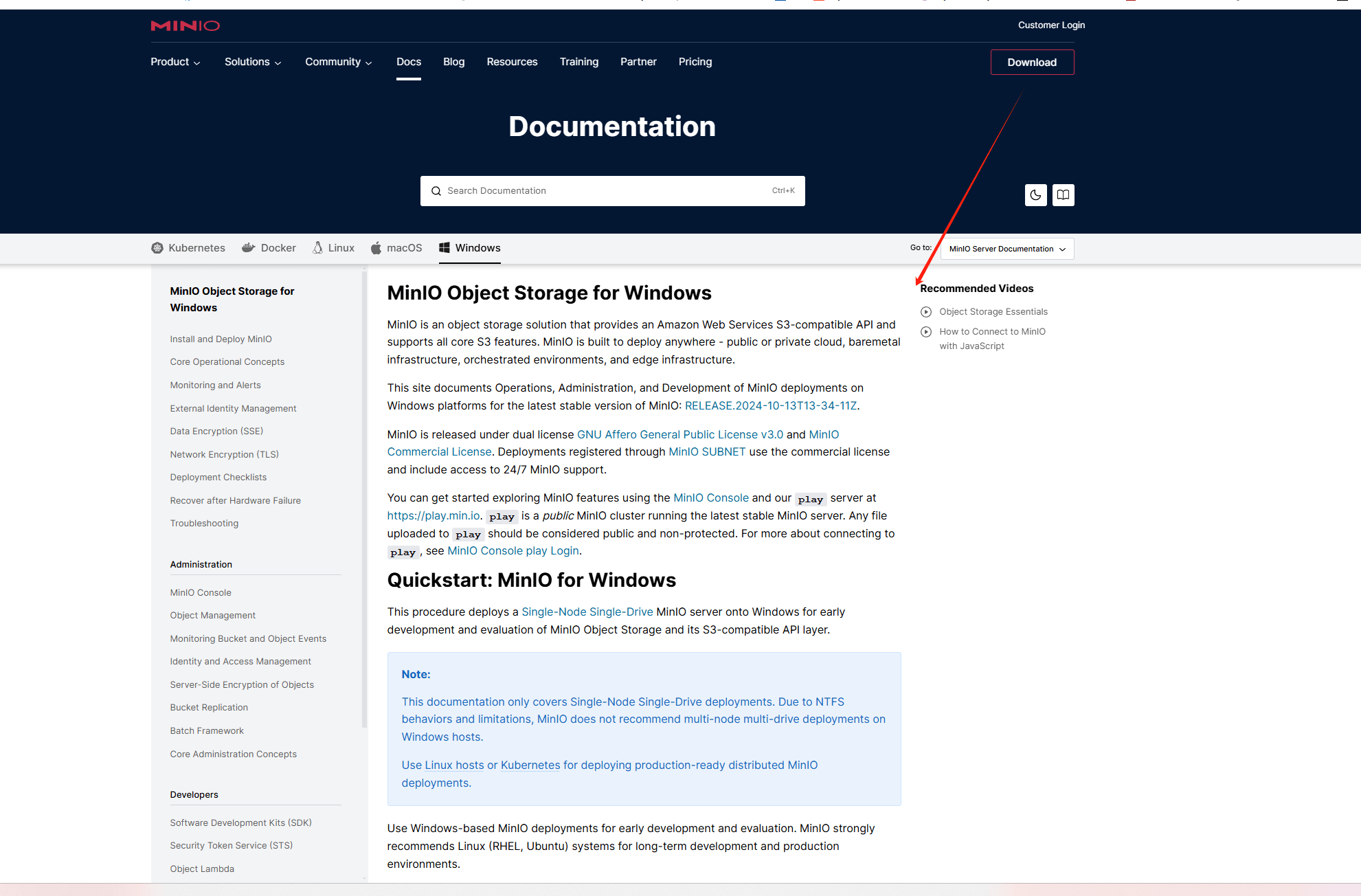Screen dimensions: 1361x896
Task: Select the Windows tab
Action: point(470,248)
